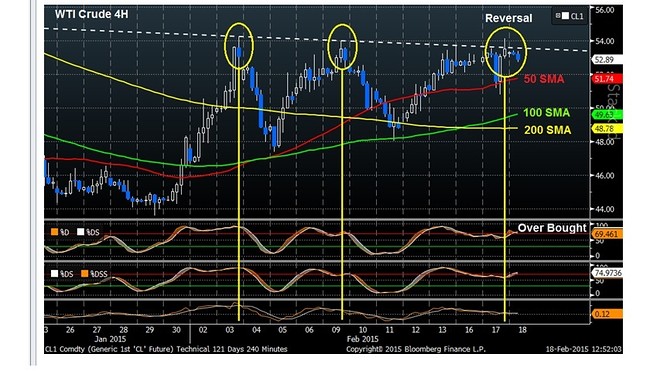Click the %D label in first oscillator panel
The image size is (660, 371).
(64, 232)
